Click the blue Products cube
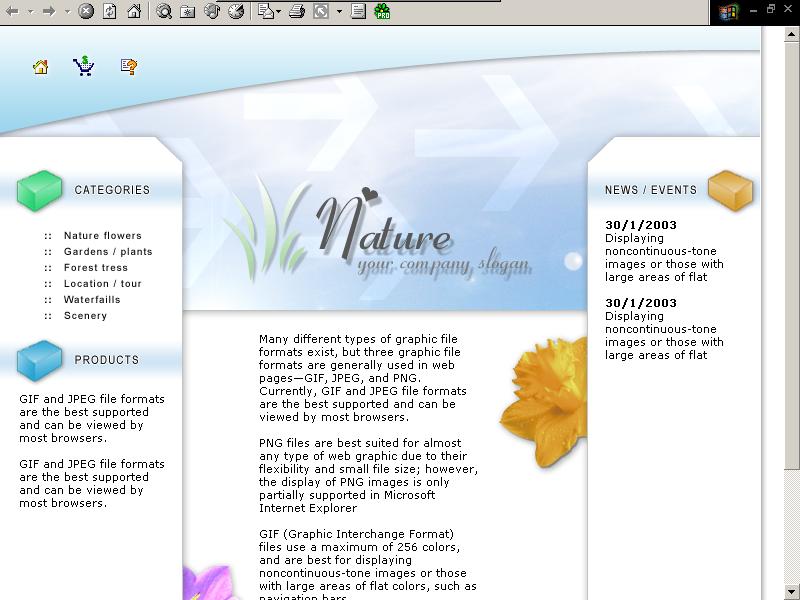 39,361
